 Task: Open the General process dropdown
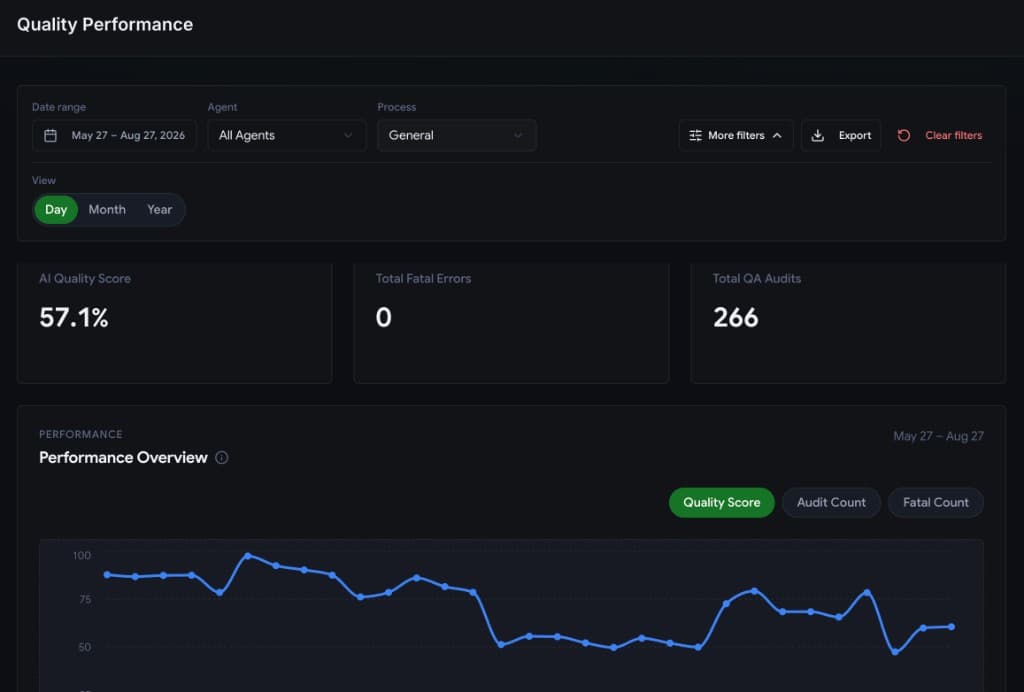(x=456, y=135)
